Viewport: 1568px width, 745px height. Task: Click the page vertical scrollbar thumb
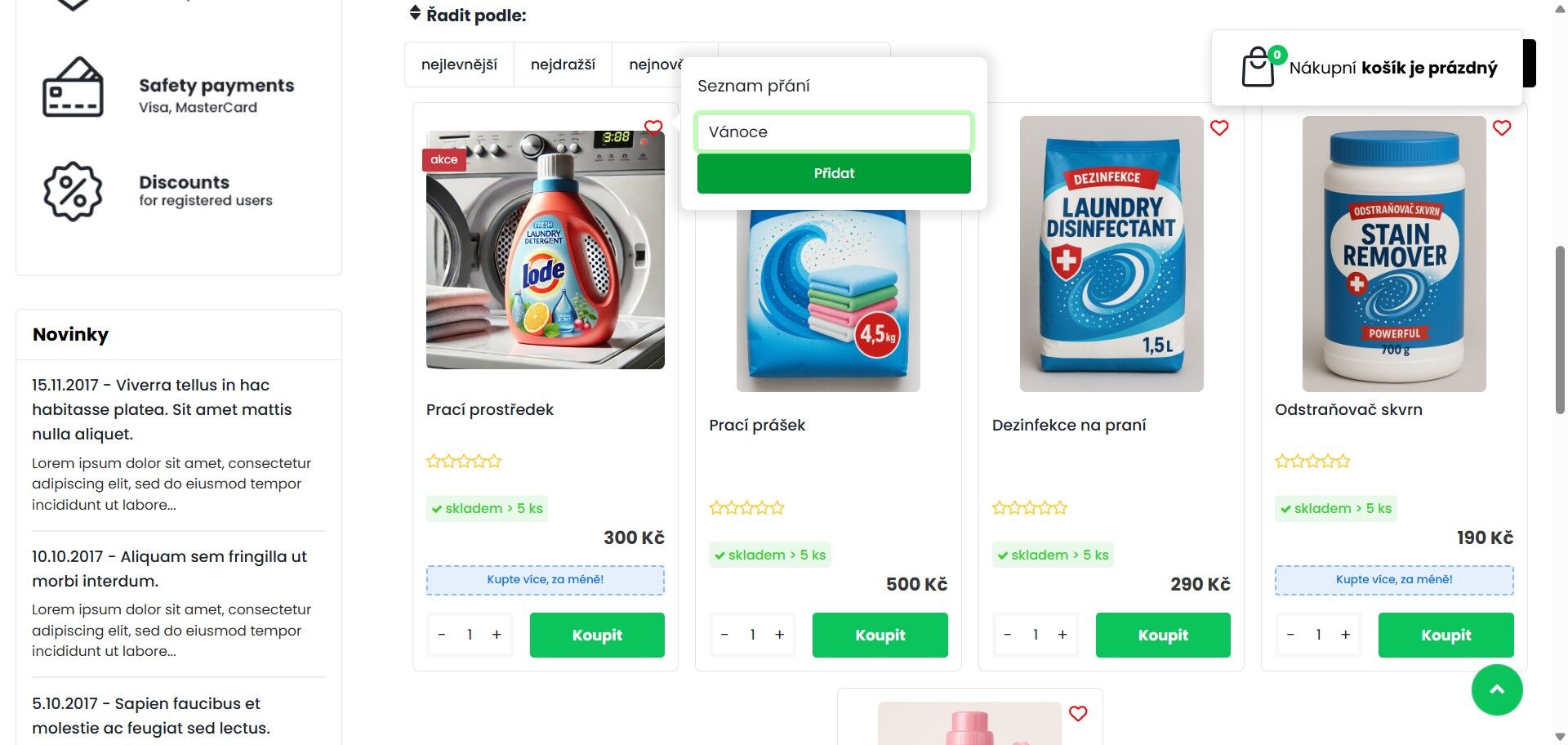tap(1560, 331)
